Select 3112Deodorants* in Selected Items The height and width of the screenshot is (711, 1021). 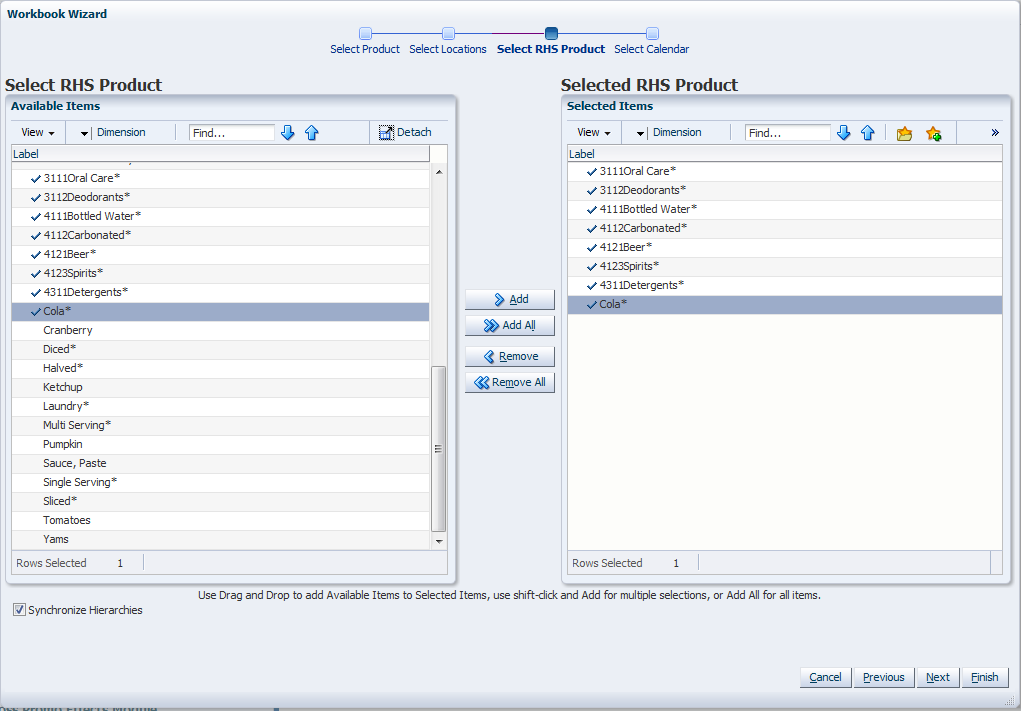click(x=785, y=190)
